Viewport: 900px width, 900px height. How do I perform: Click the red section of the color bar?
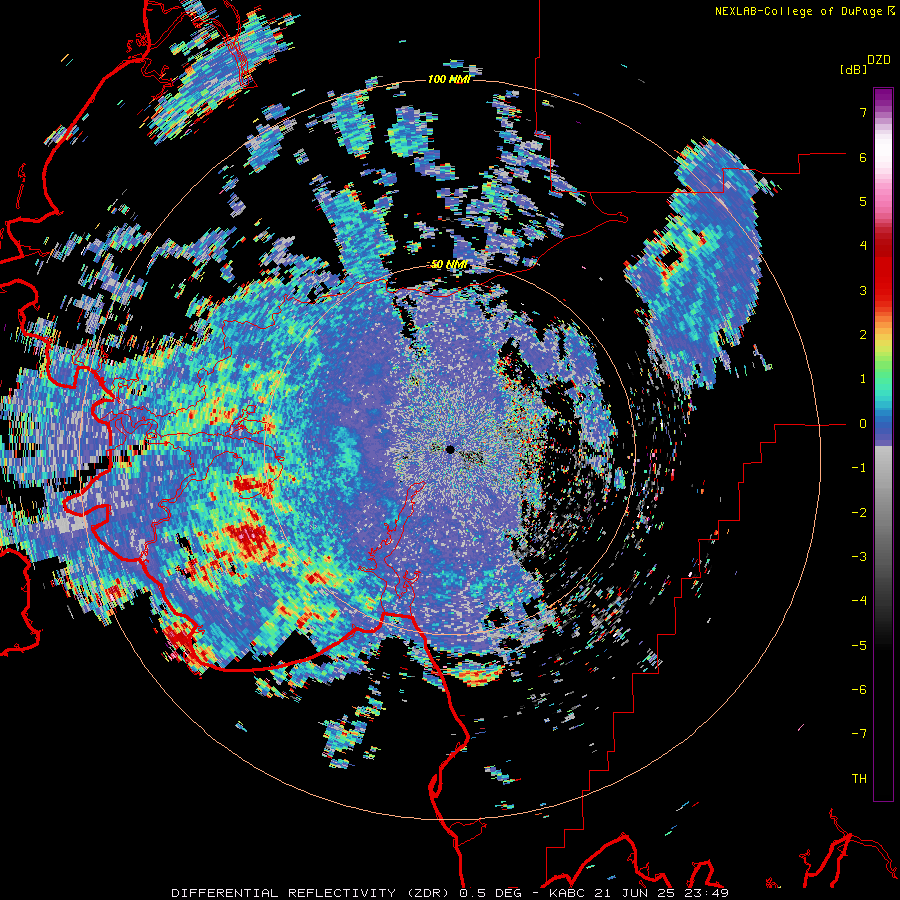coord(883,273)
